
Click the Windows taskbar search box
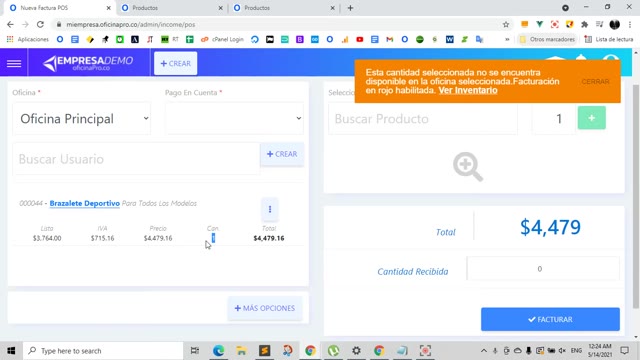(103, 351)
